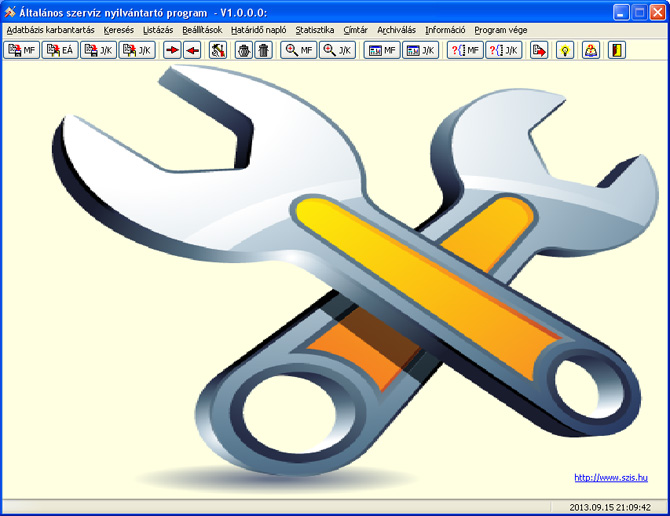This screenshot has height=516, width=670.
Task: Open the Határidő napló menu
Action: point(259,30)
